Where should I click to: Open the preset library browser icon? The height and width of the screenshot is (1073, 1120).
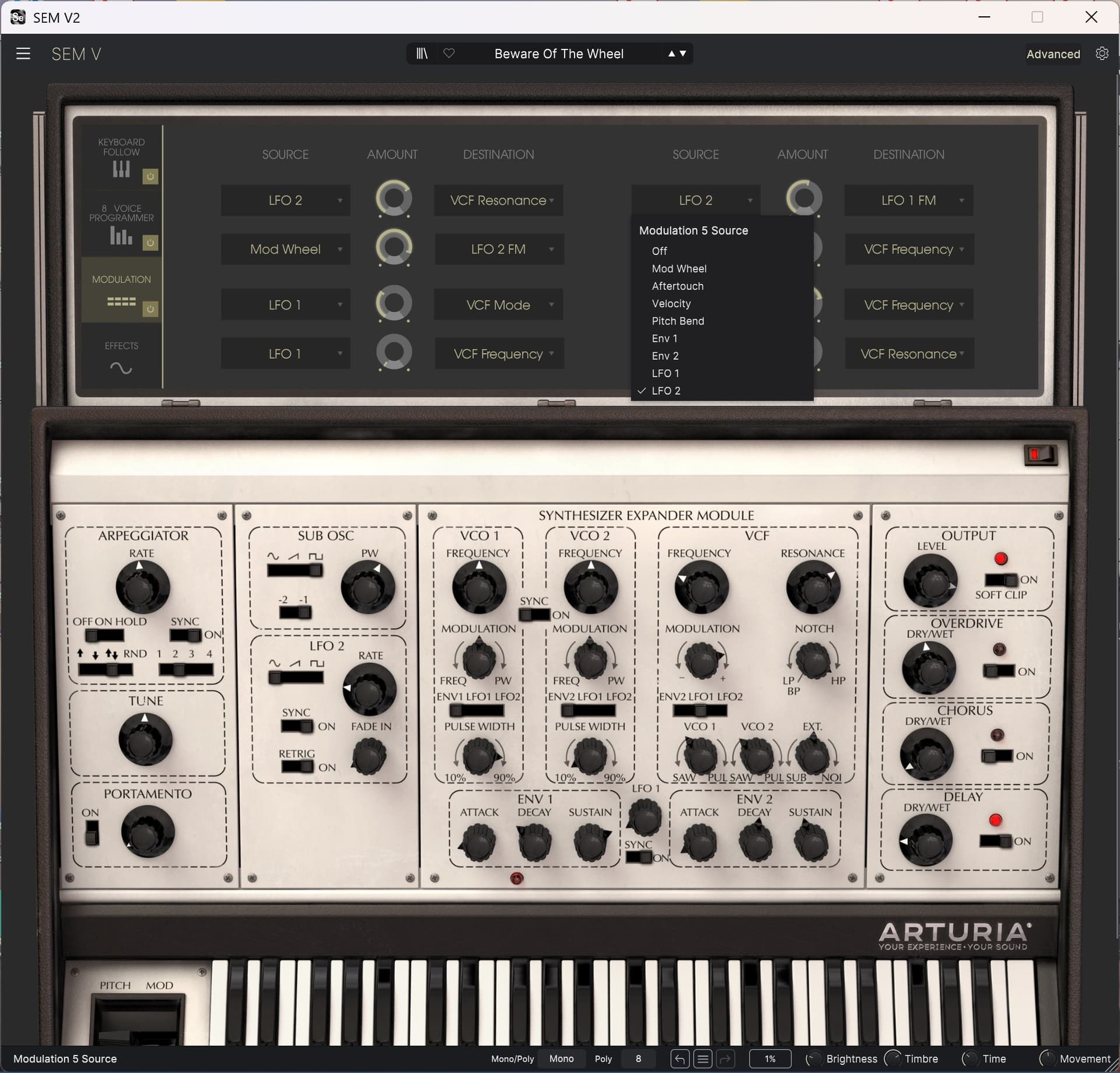422,54
